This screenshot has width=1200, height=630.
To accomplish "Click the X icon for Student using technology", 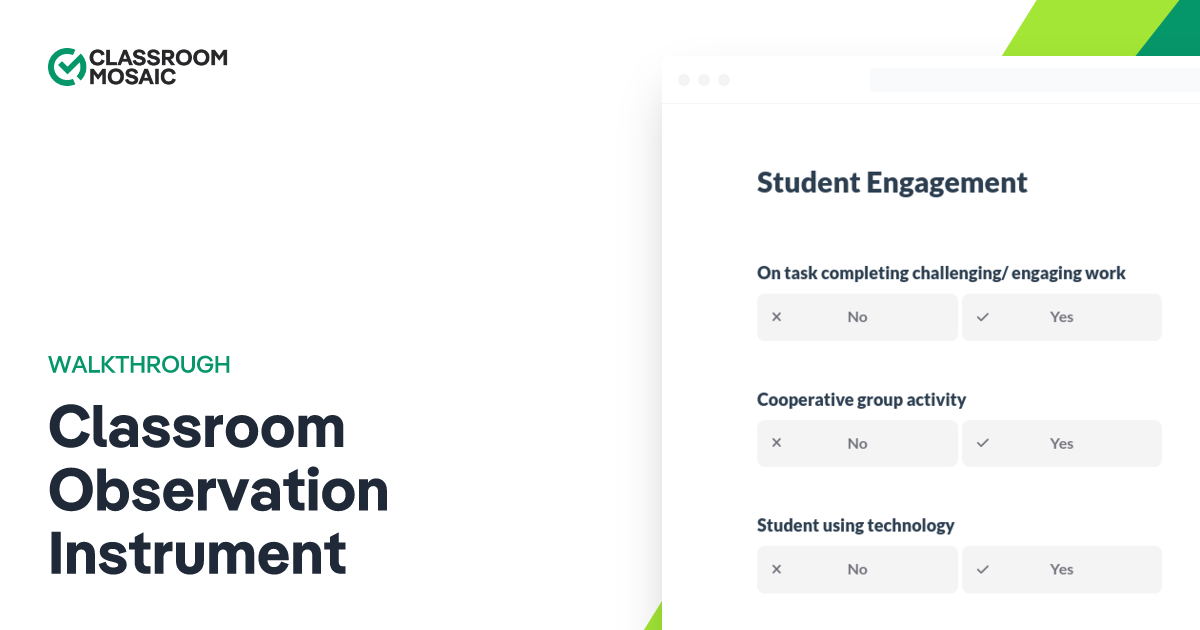I will point(776,569).
